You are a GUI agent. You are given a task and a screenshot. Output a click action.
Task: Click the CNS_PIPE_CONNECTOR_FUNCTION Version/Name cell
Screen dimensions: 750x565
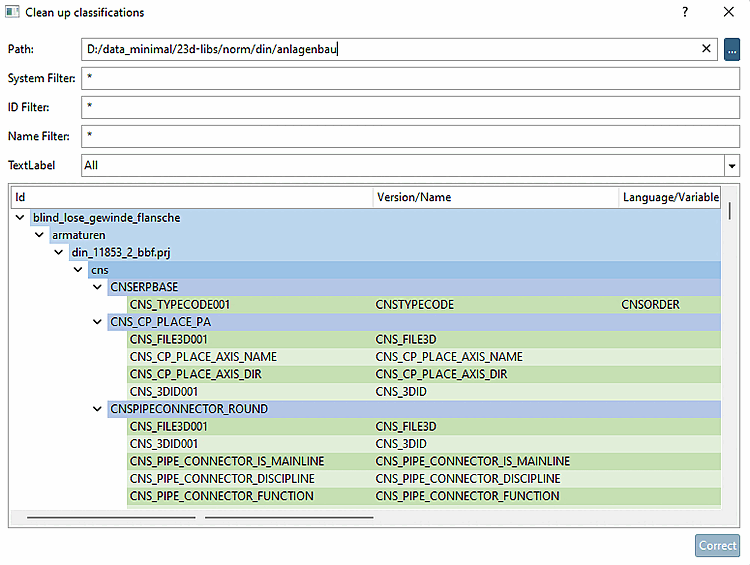pyautogui.click(x=467, y=496)
